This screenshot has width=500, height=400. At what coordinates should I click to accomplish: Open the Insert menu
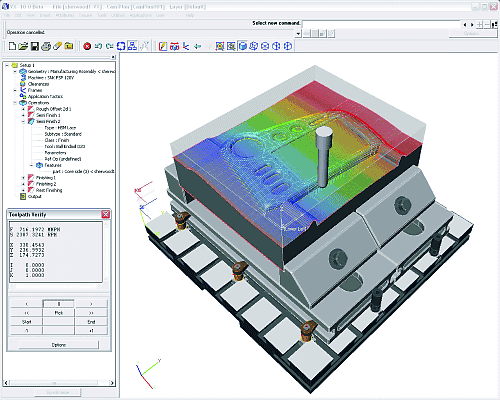click(45, 15)
